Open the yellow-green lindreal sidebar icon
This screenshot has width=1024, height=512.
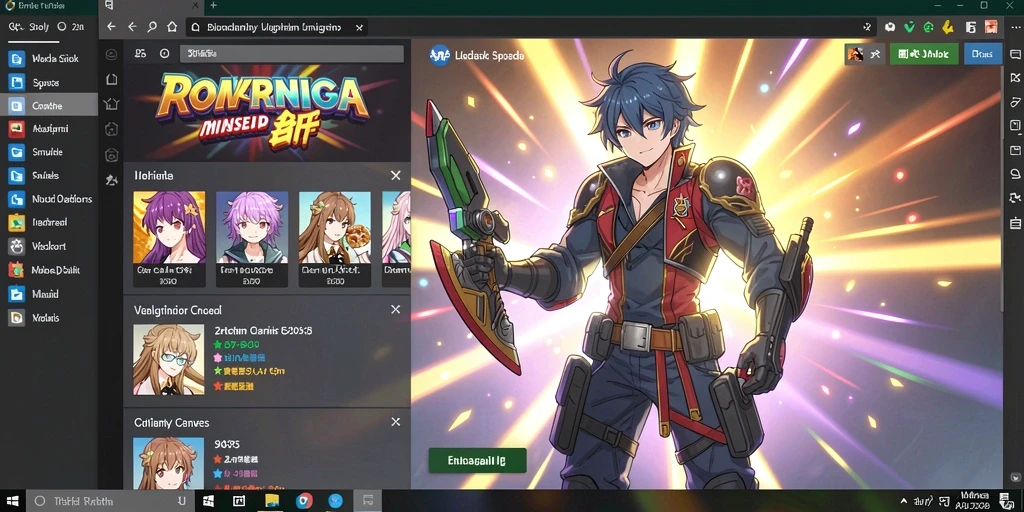pyautogui.click(x=16, y=223)
